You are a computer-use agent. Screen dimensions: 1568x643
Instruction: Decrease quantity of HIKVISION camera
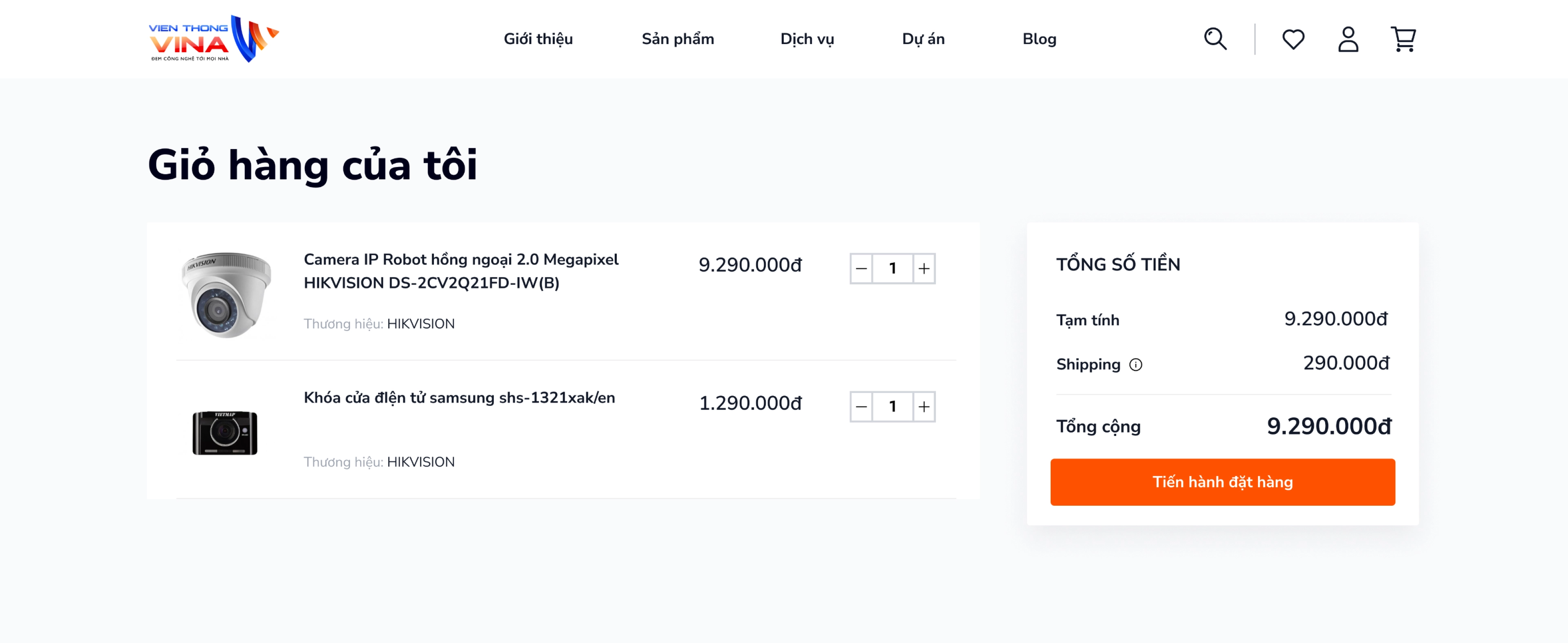point(861,269)
